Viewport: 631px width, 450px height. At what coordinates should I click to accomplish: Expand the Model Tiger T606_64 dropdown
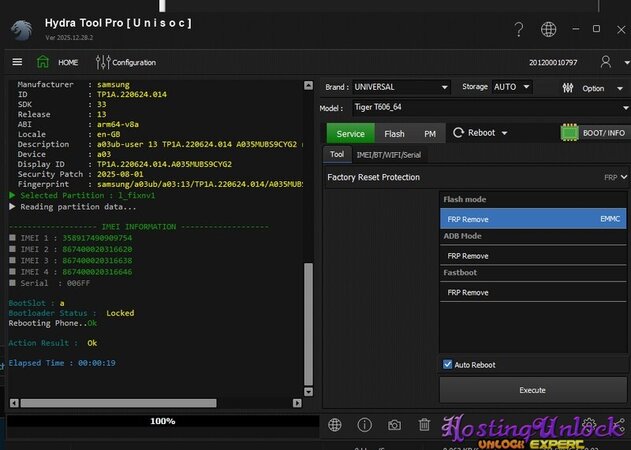pos(487,108)
